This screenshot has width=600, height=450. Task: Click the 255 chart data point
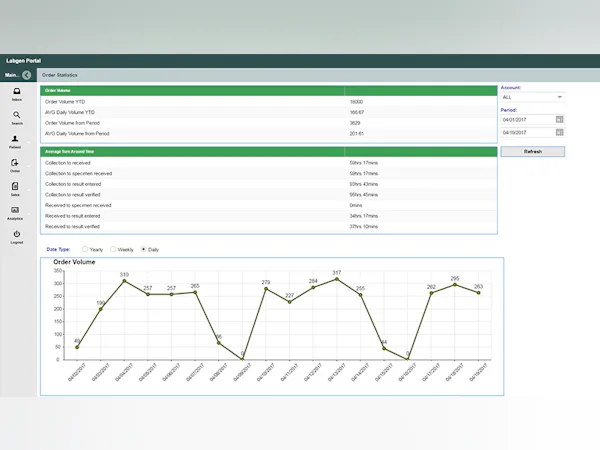pos(360,295)
